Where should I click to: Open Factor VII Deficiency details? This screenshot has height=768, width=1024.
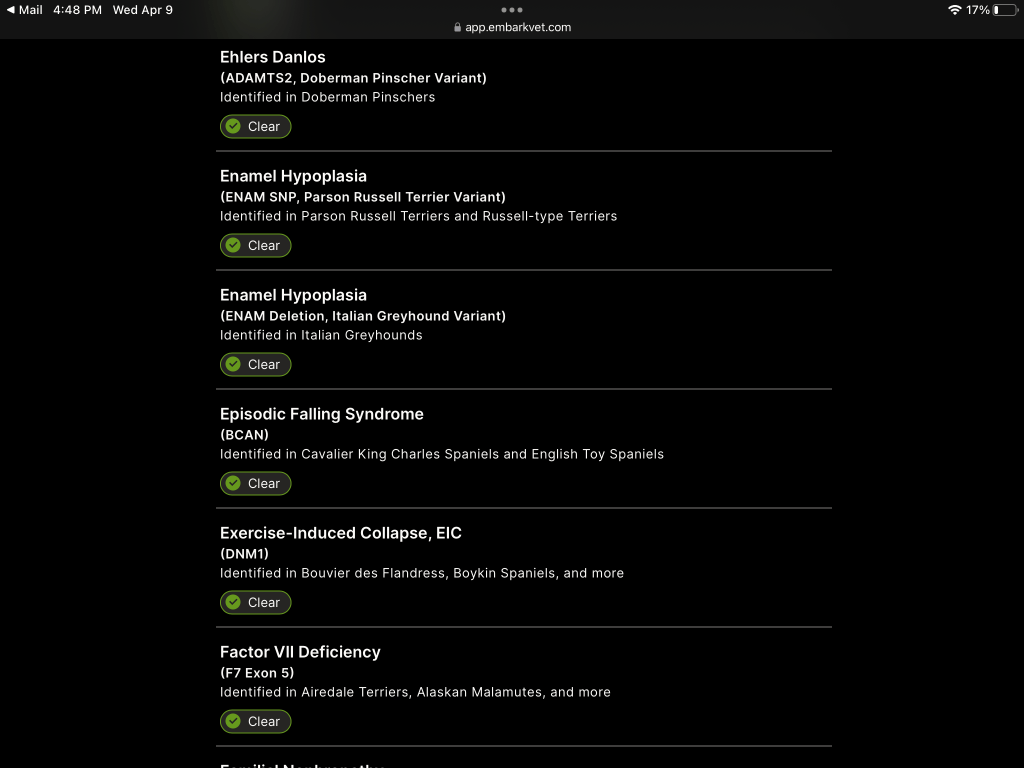[x=300, y=652]
